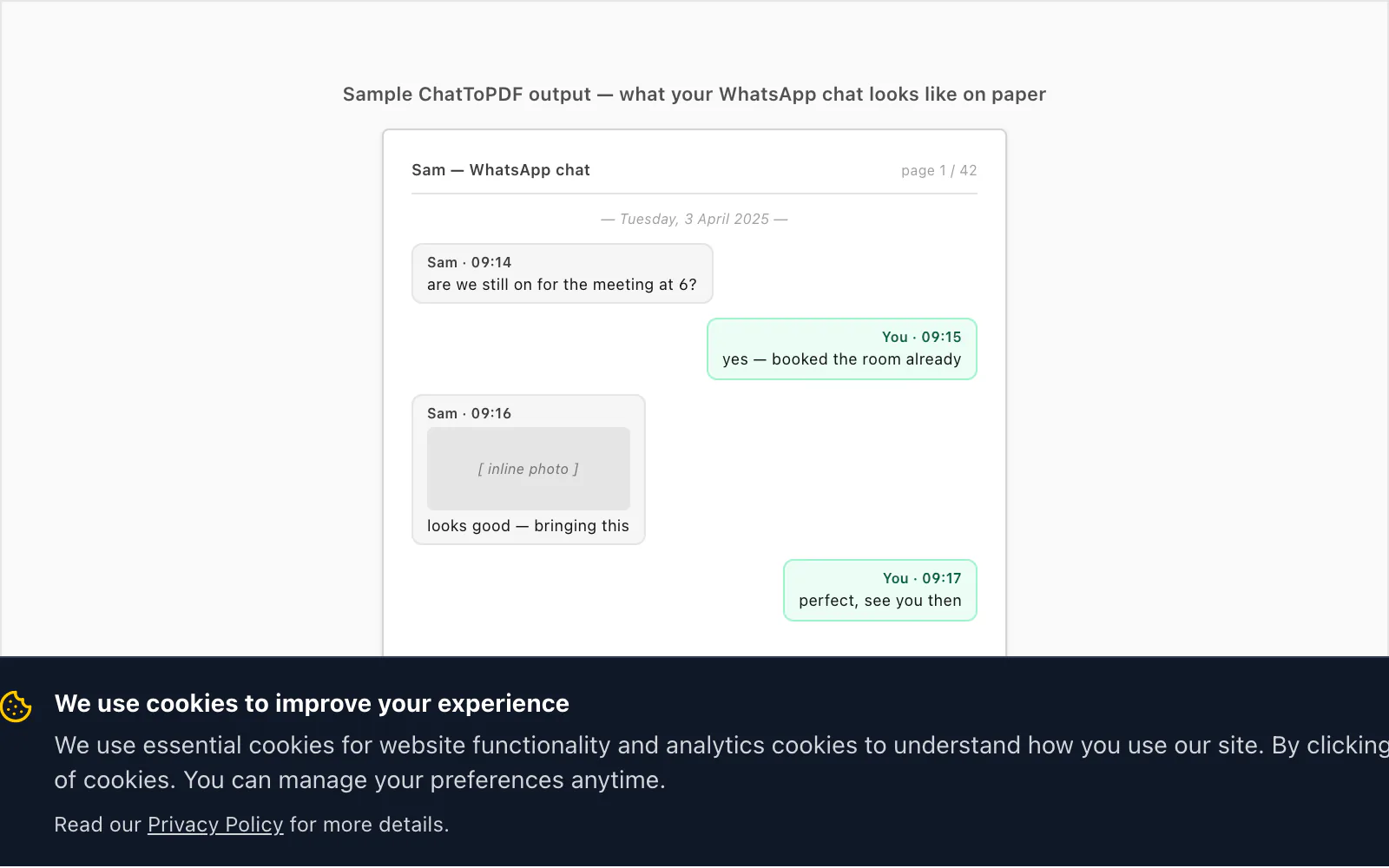Viewport: 1389px width, 868px height.
Task: Click the 'for more details' text
Action: click(369, 825)
